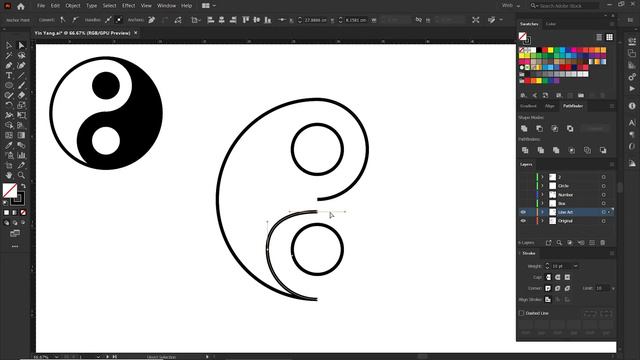
Task: Expand the Box layer
Action: pos(542,203)
